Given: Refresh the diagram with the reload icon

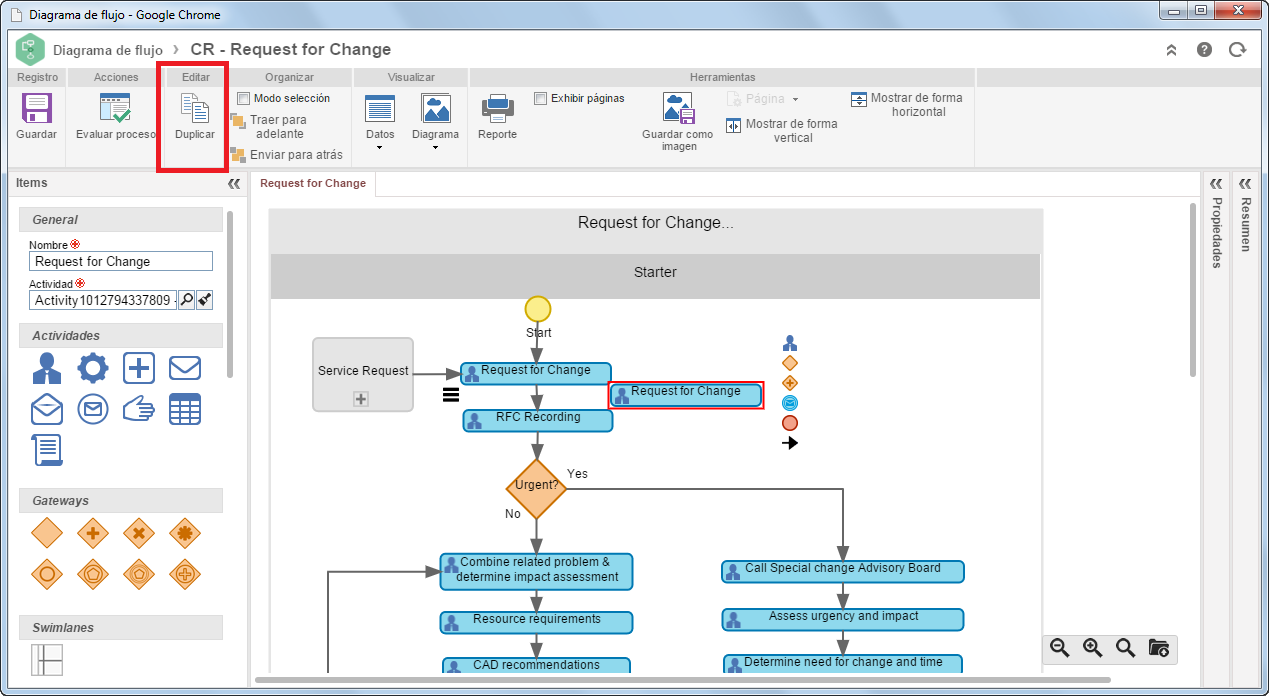Looking at the screenshot, I should pyautogui.click(x=1237, y=50).
